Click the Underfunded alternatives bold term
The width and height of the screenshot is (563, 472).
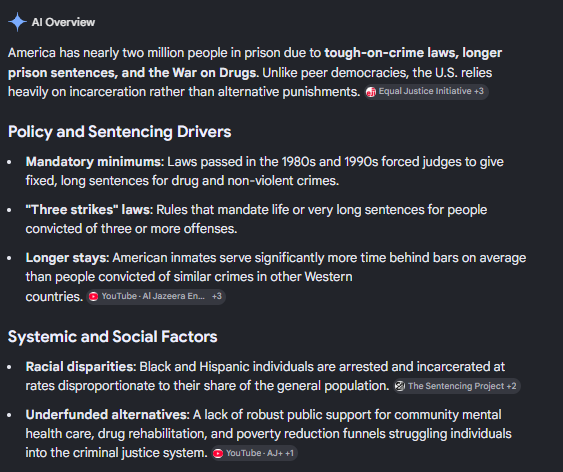pyautogui.click(x=107, y=415)
